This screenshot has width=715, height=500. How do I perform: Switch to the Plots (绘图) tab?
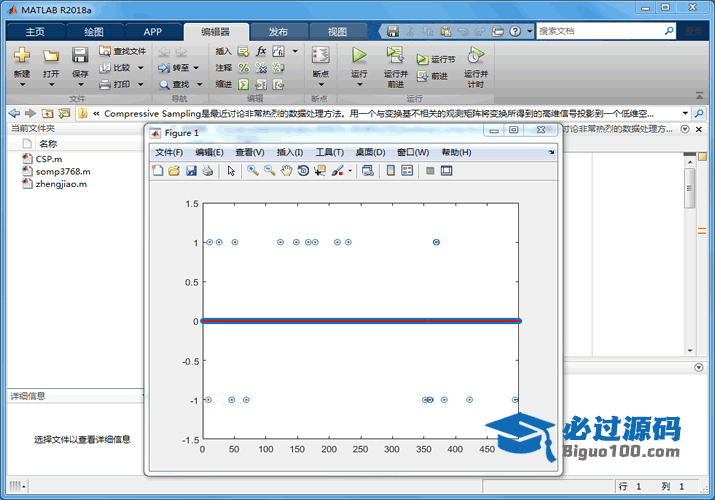click(94, 31)
